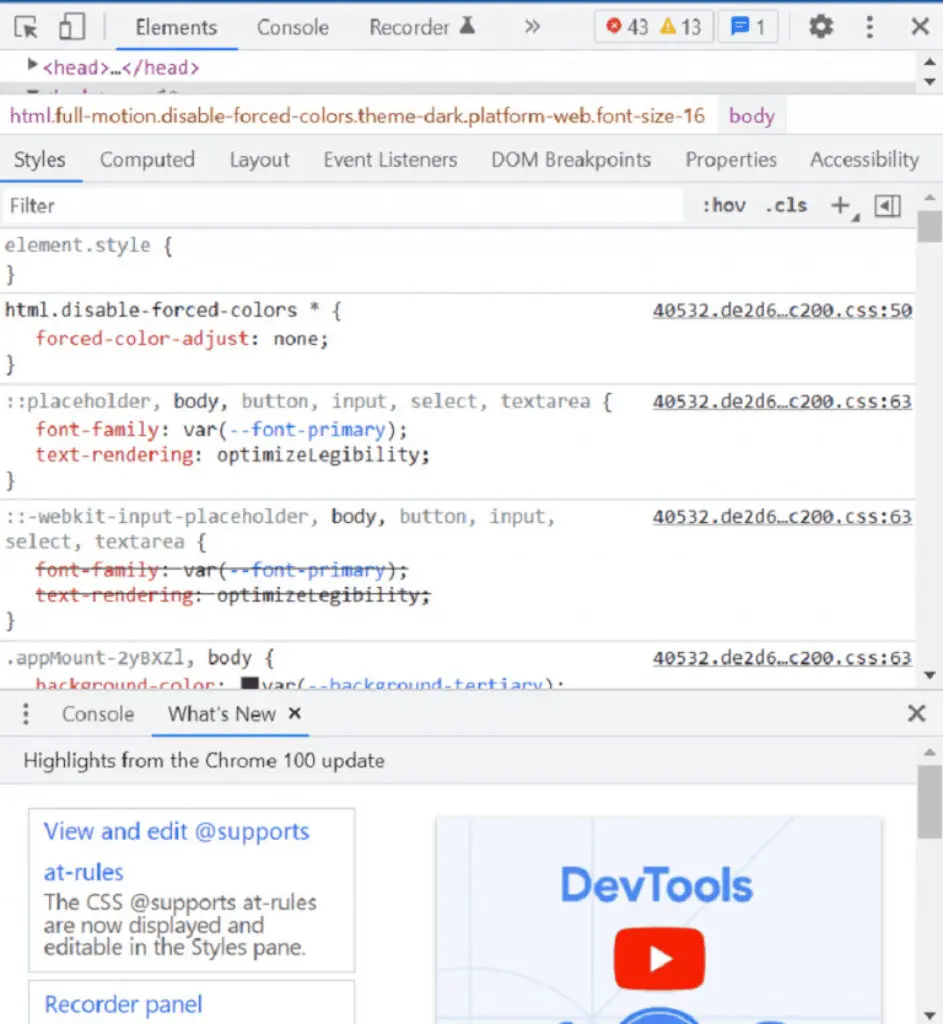
Task: Open the Layout pane tab
Action: coord(259,160)
